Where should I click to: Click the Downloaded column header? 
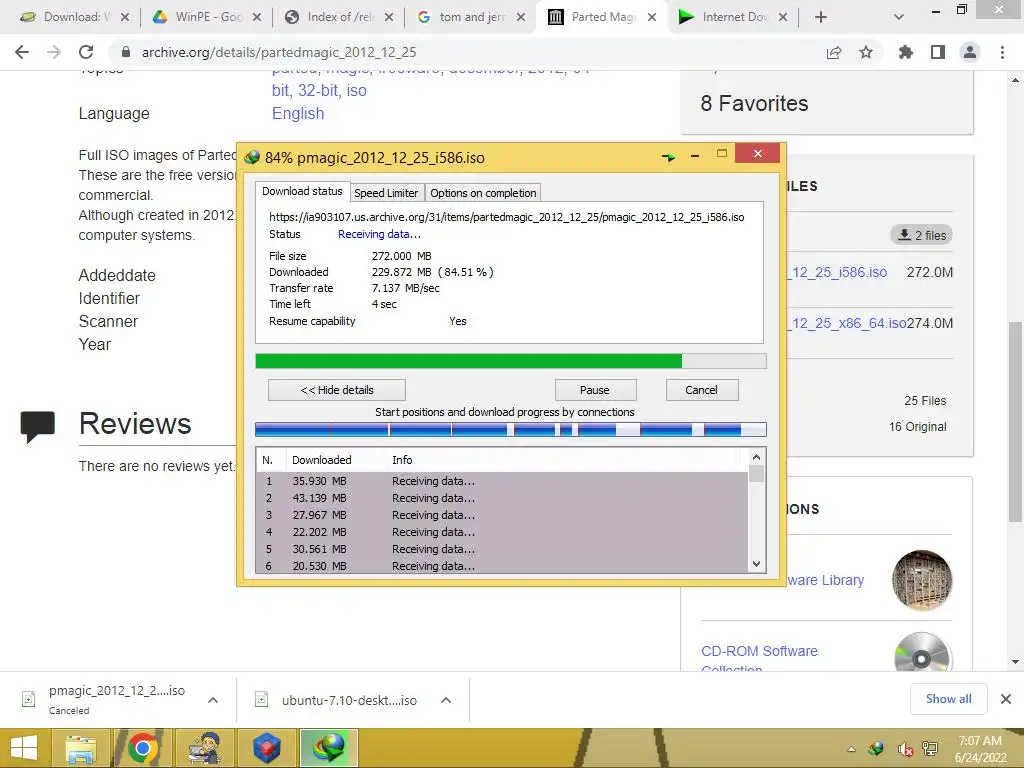point(336,460)
